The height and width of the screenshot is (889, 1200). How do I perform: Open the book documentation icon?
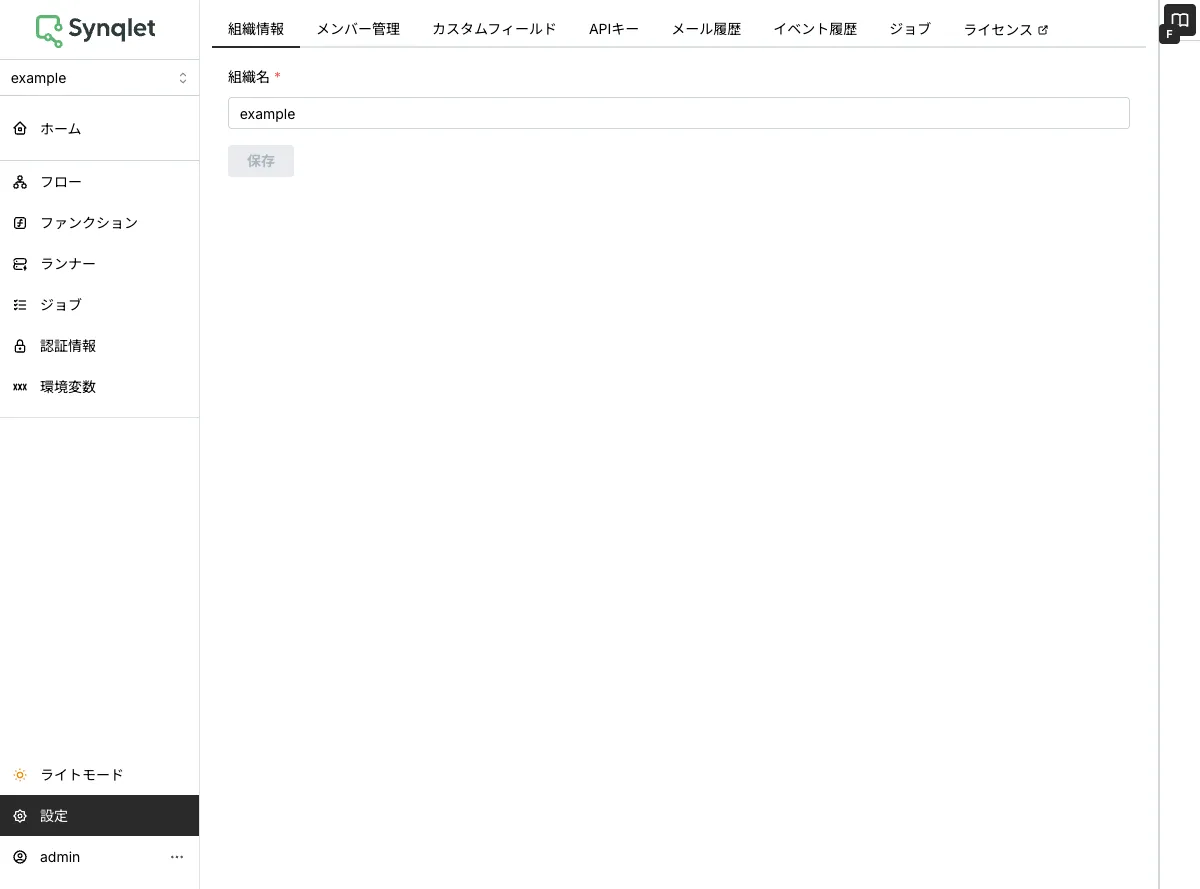tap(1180, 19)
